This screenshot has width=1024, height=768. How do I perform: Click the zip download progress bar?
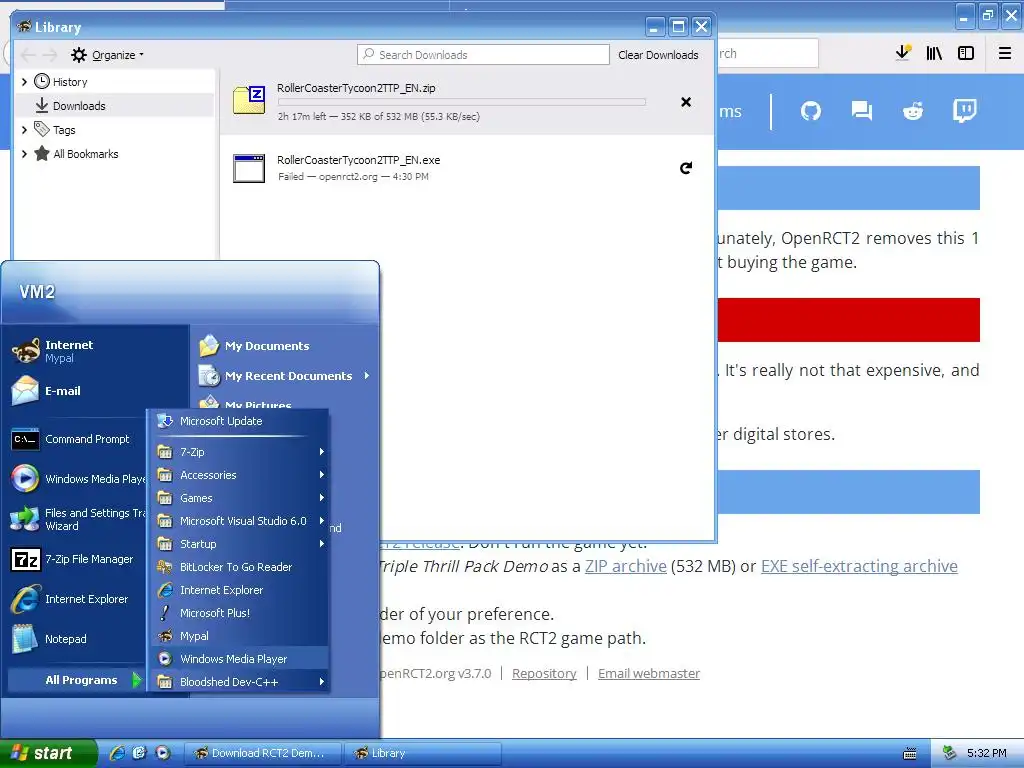[462, 102]
